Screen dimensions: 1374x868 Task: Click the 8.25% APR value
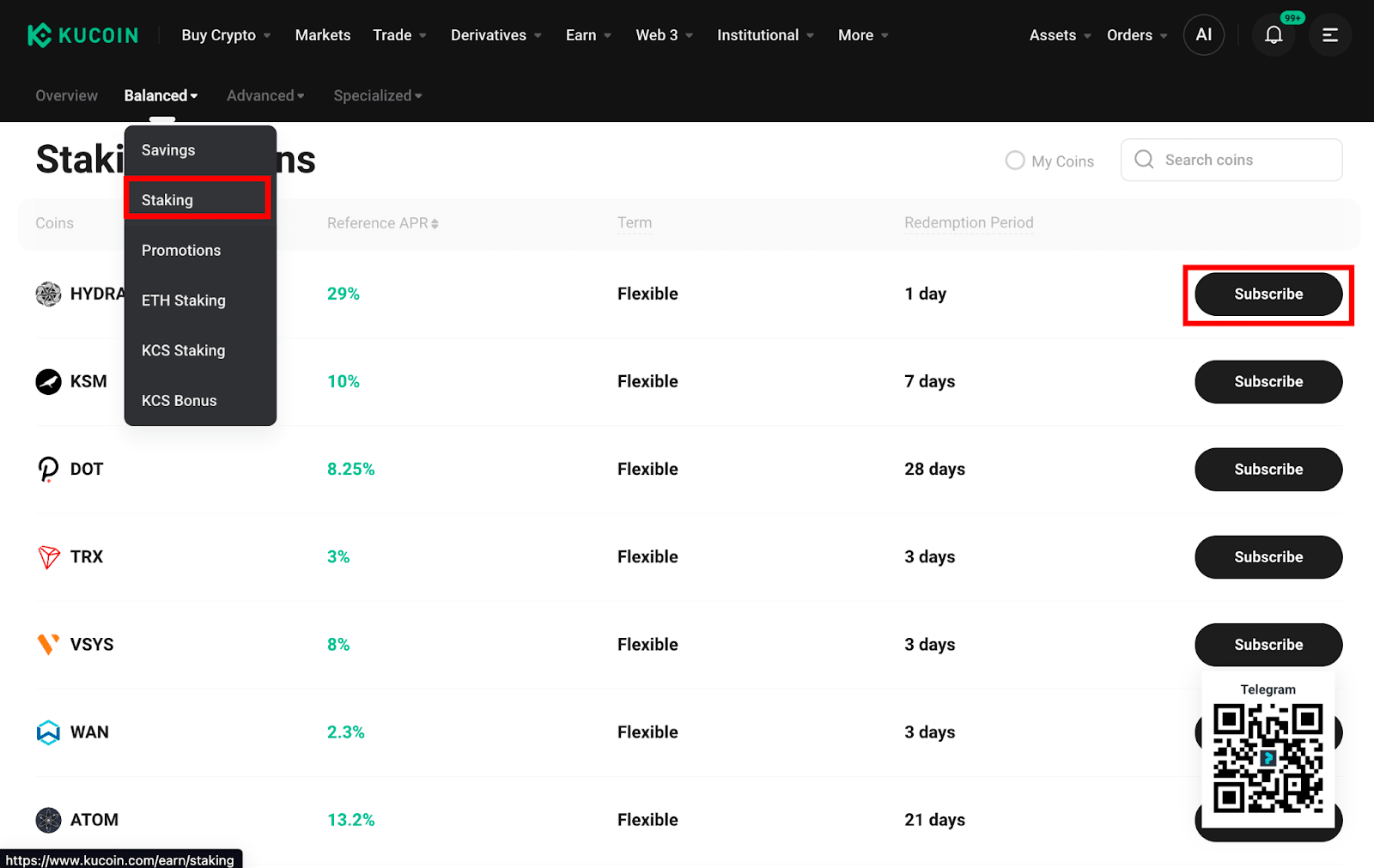coord(351,469)
